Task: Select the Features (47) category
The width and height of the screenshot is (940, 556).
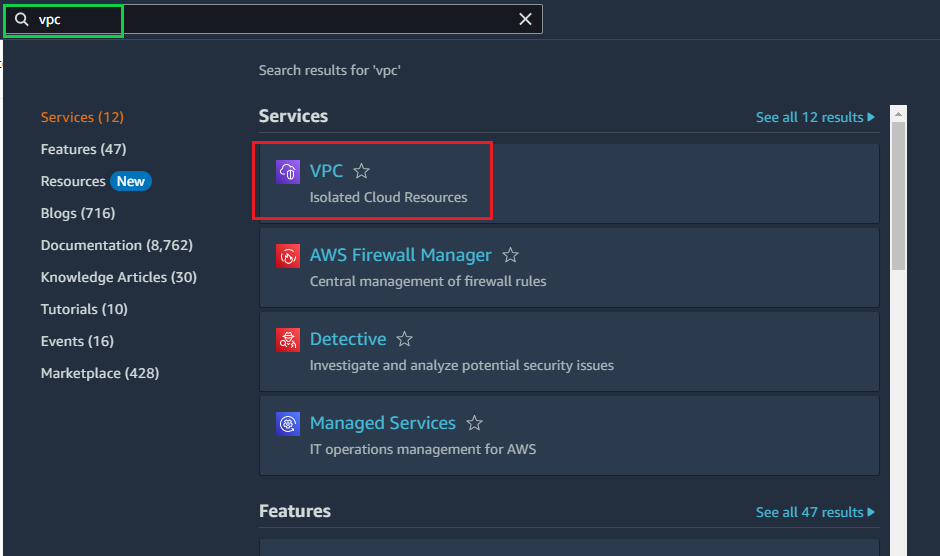Action: tap(83, 149)
